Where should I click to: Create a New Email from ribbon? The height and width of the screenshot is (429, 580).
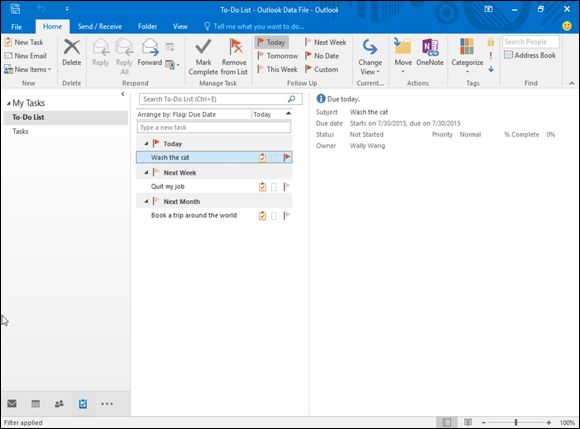tap(25, 56)
